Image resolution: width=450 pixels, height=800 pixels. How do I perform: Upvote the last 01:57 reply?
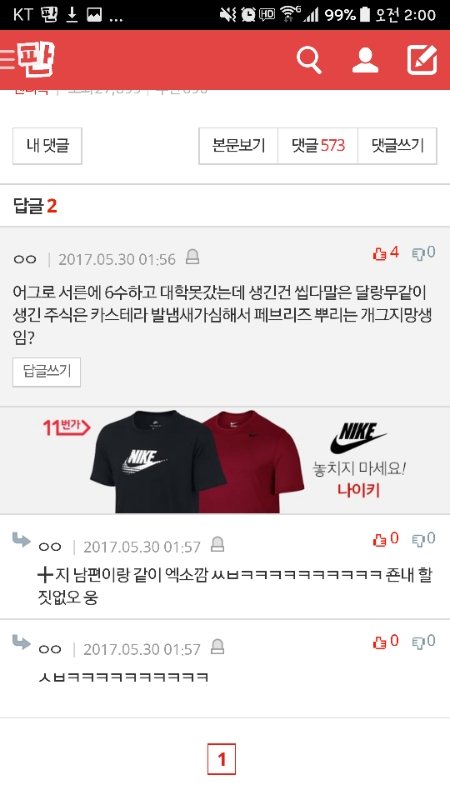click(386, 641)
